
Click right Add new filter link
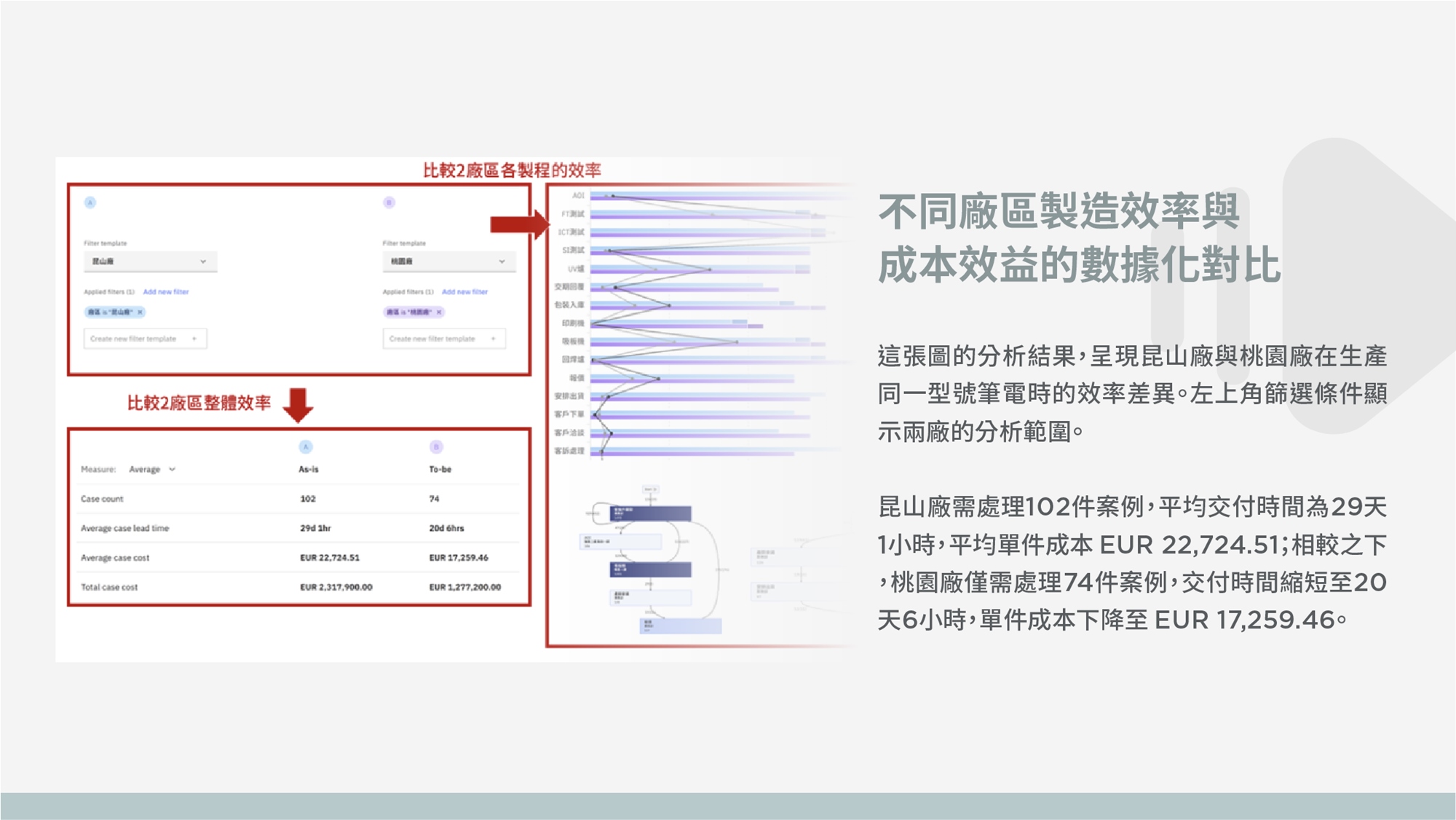pos(464,292)
